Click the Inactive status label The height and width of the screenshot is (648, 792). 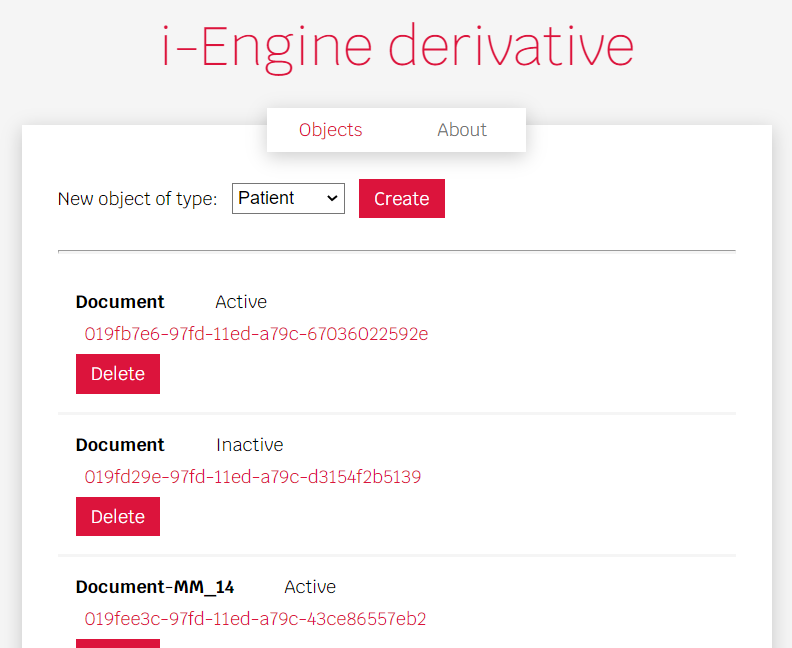click(250, 445)
